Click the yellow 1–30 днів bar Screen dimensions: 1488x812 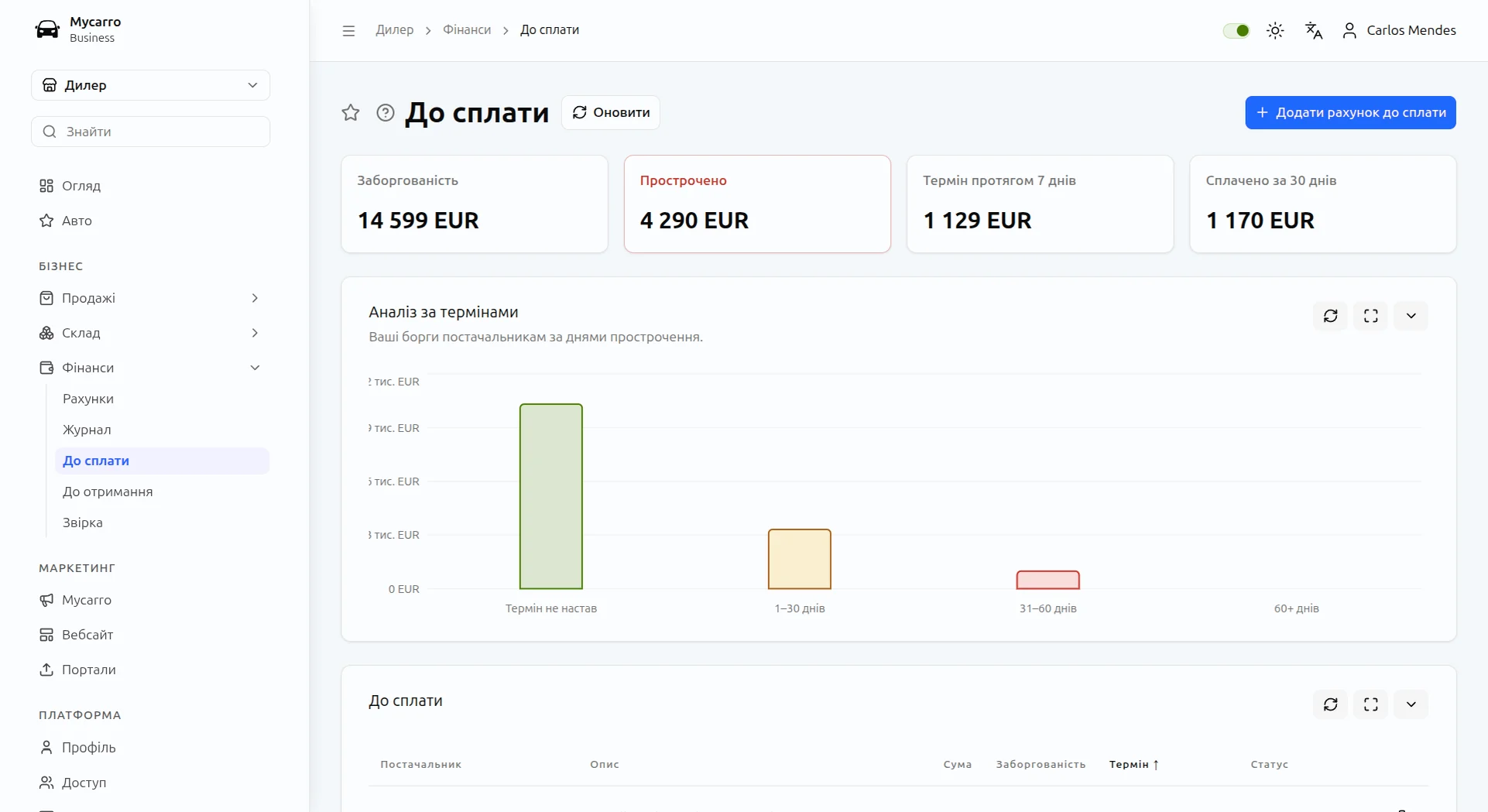800,559
